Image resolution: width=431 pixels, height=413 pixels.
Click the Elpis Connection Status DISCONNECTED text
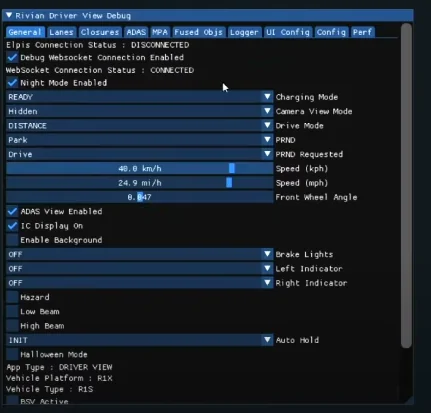pyautogui.click(x=98, y=45)
